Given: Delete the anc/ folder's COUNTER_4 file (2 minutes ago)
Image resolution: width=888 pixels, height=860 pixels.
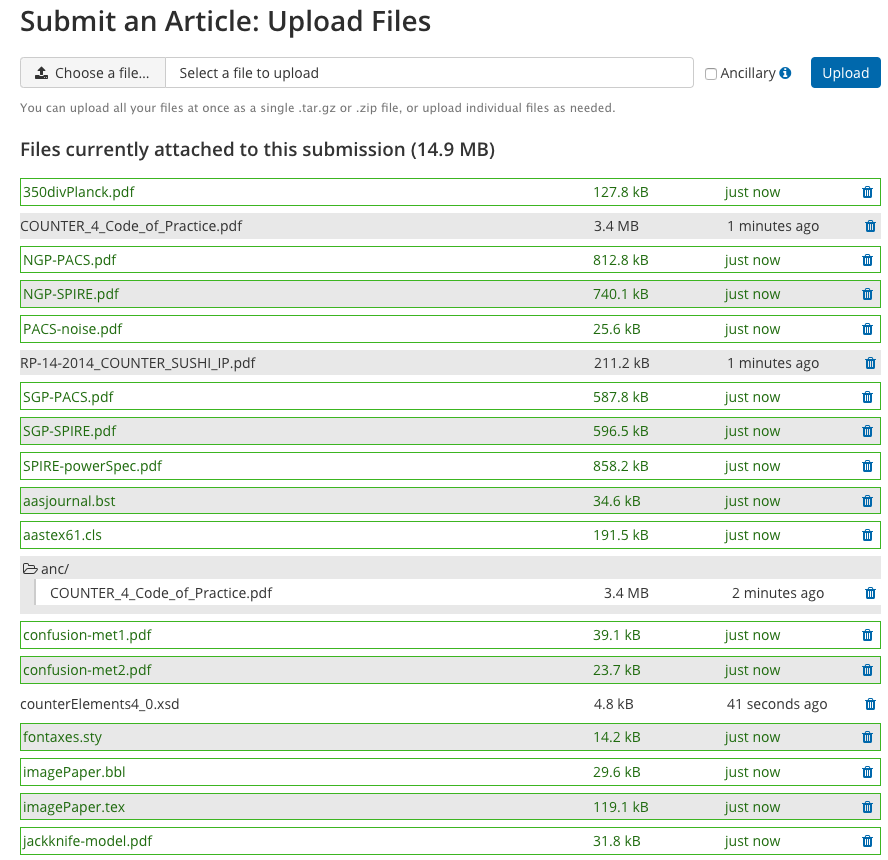Looking at the screenshot, I should tap(870, 593).
